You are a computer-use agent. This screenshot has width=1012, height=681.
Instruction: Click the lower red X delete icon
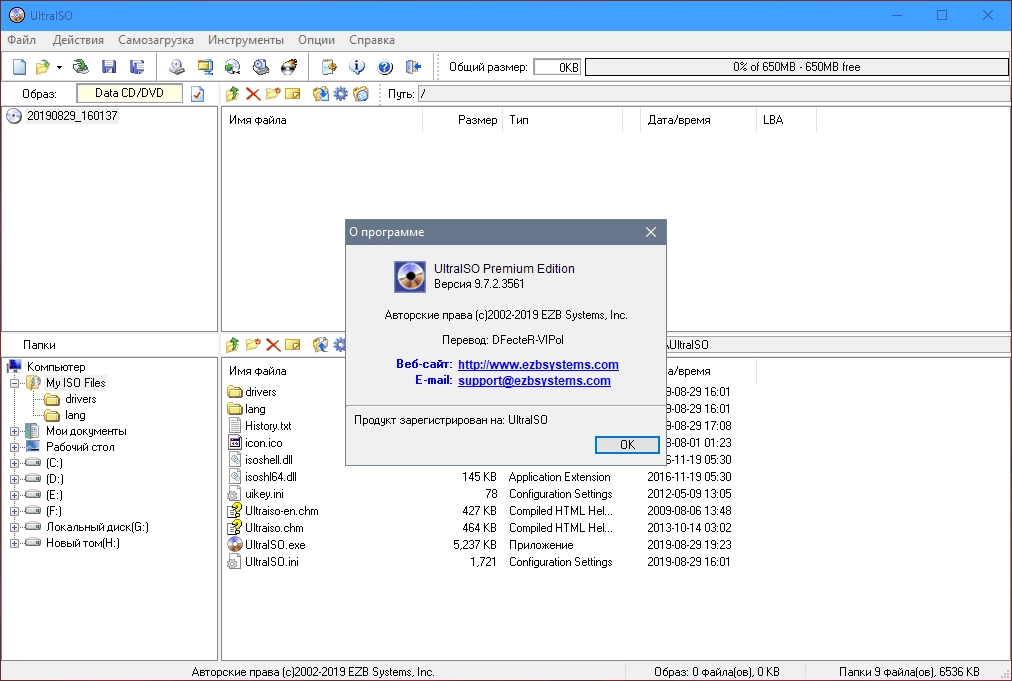point(273,345)
